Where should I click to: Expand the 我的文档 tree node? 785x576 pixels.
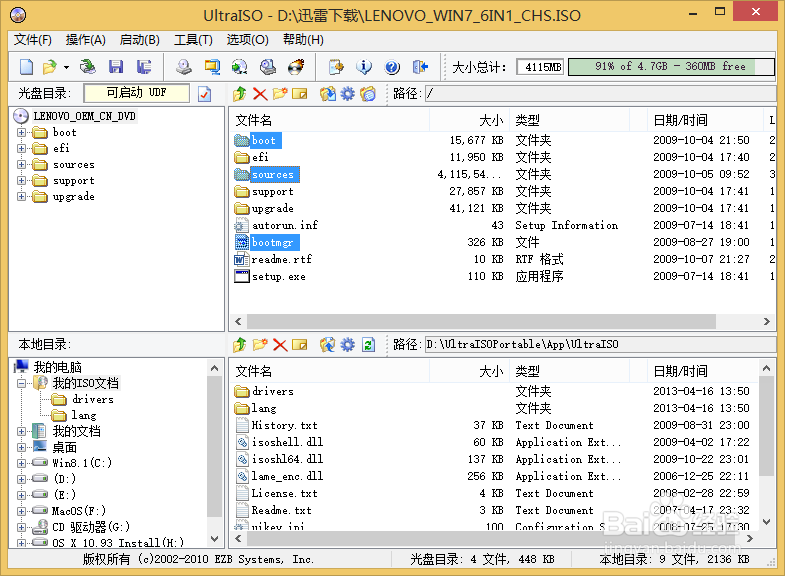[22, 431]
